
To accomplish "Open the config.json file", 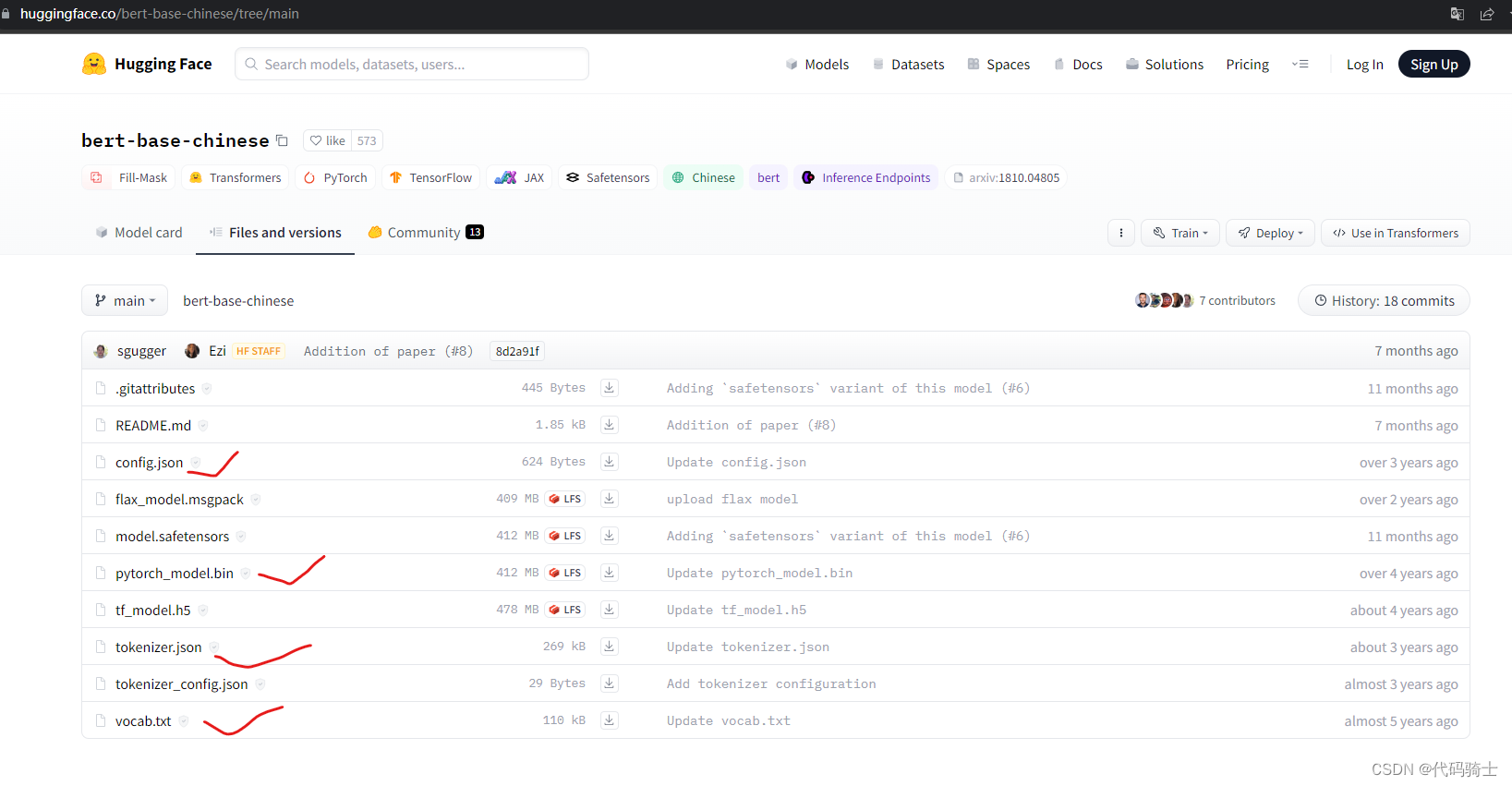I will click(x=149, y=462).
